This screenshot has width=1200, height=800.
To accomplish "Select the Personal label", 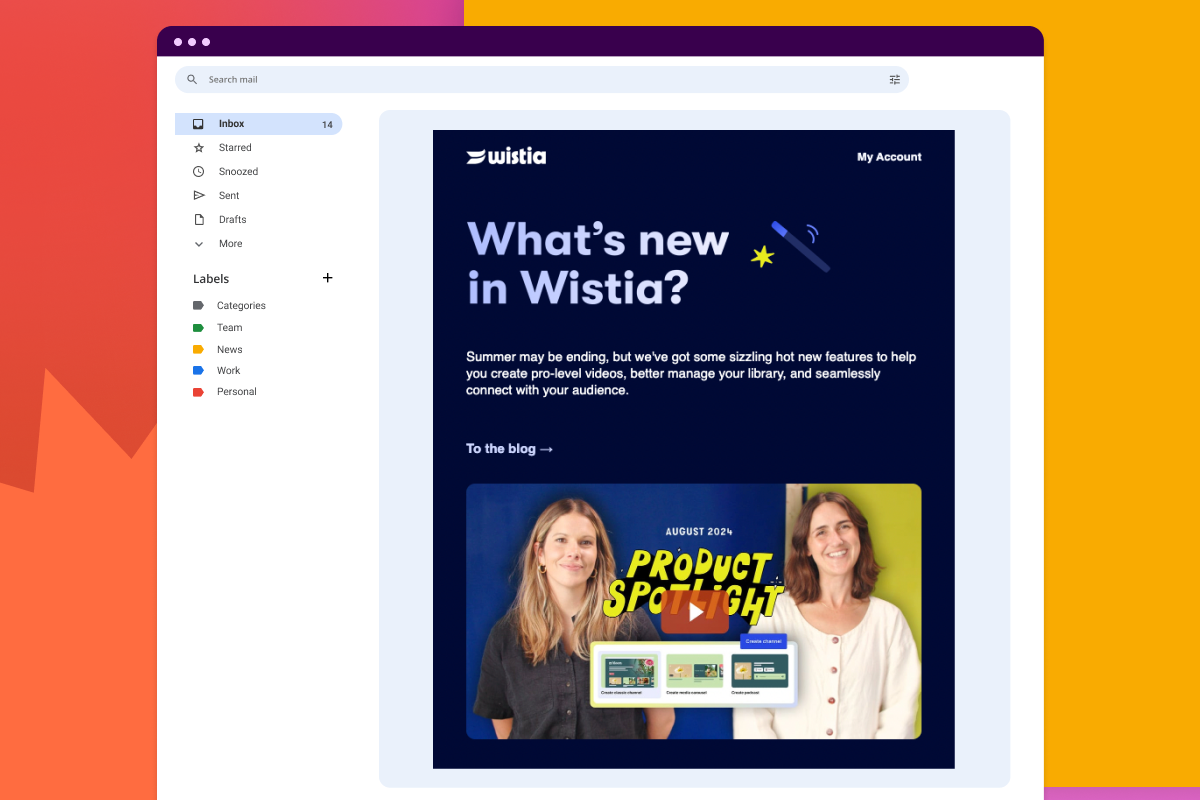I will tap(237, 392).
